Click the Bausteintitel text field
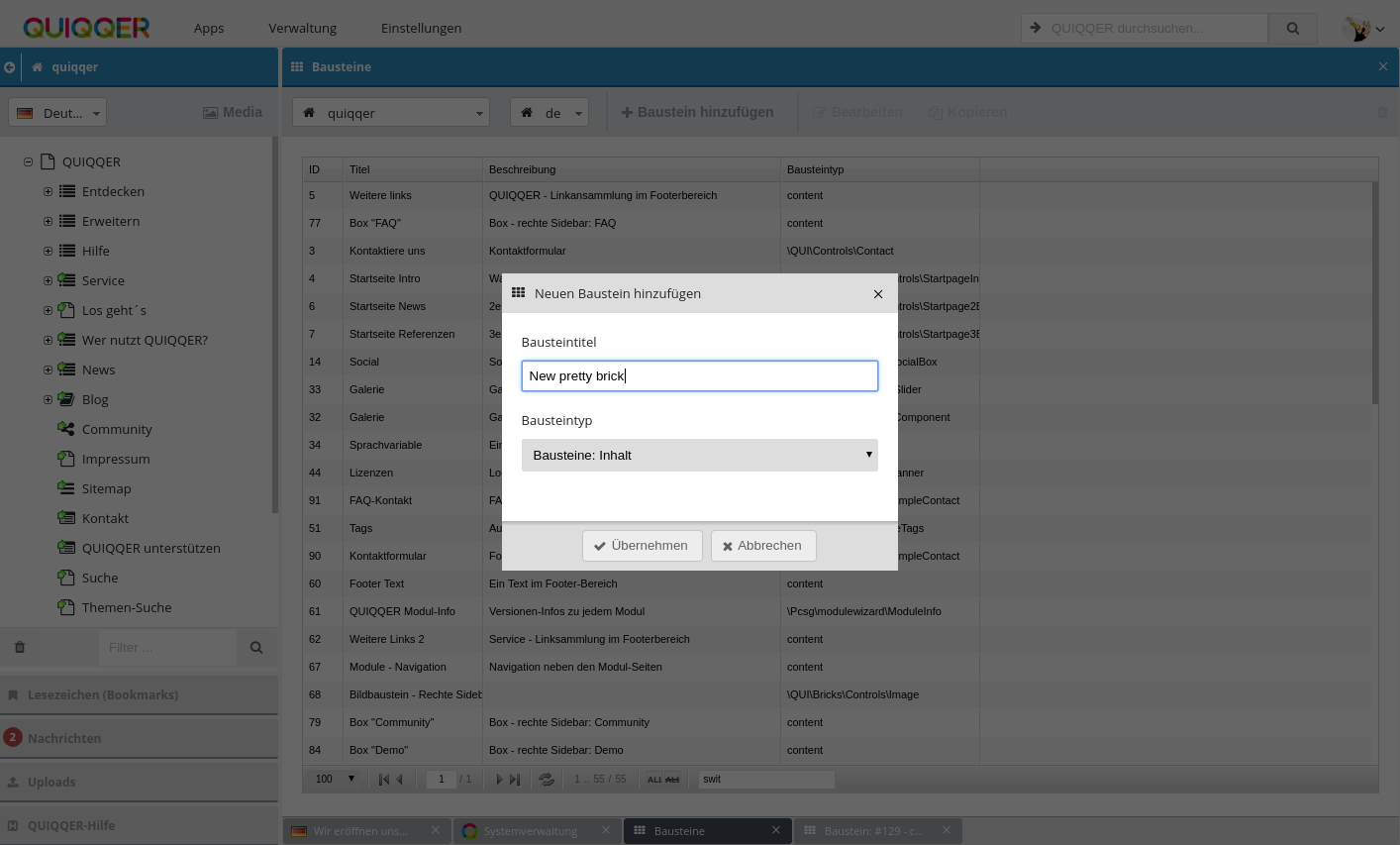The image size is (1400, 845). [x=699, y=376]
